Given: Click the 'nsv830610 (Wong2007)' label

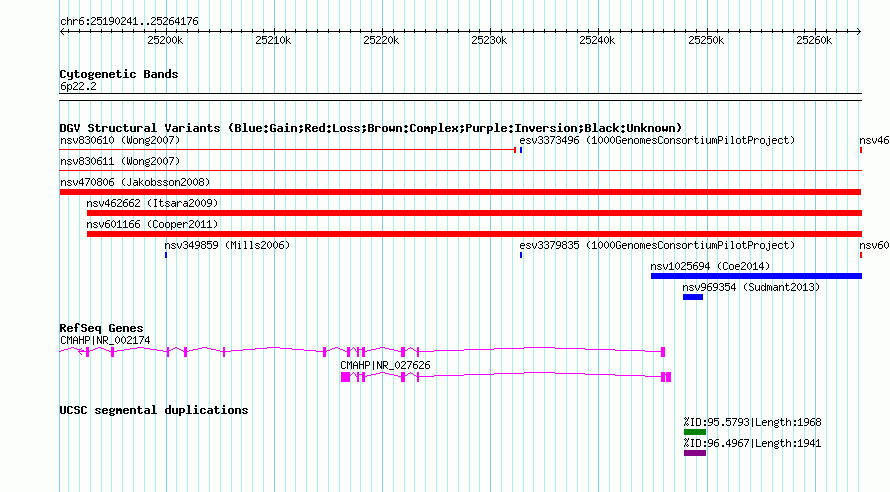Looking at the screenshot, I should [x=120, y=141].
